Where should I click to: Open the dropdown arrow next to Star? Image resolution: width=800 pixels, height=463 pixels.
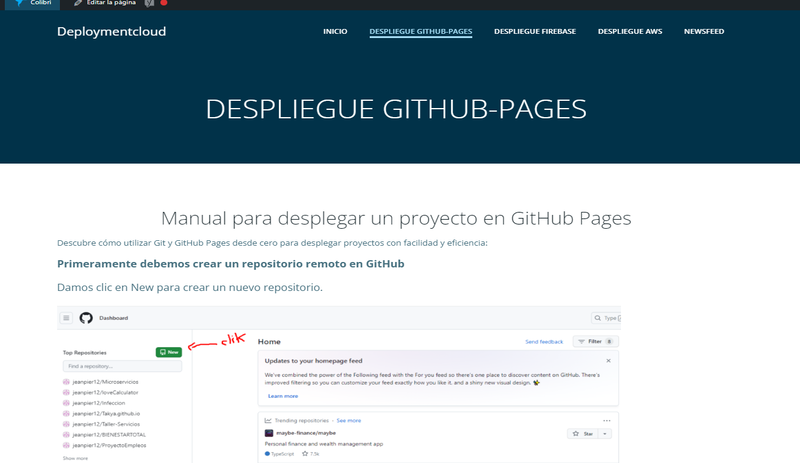point(605,433)
